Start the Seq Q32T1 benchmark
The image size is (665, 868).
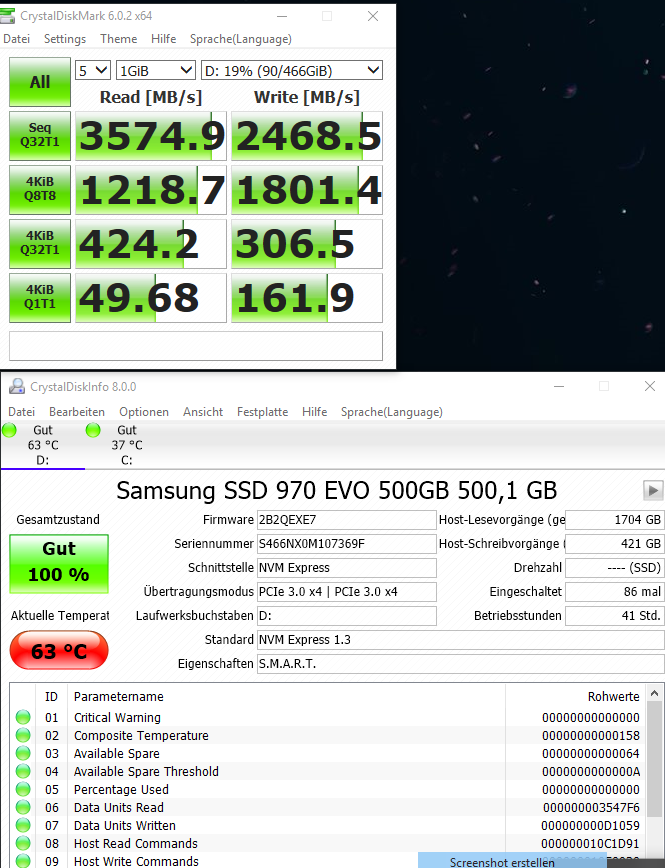point(40,136)
